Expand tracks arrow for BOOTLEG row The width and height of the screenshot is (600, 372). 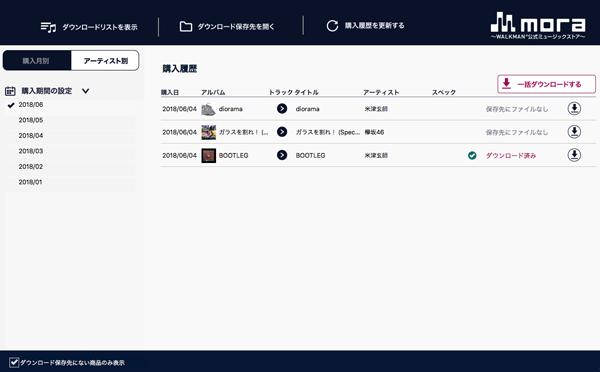[x=282, y=155]
